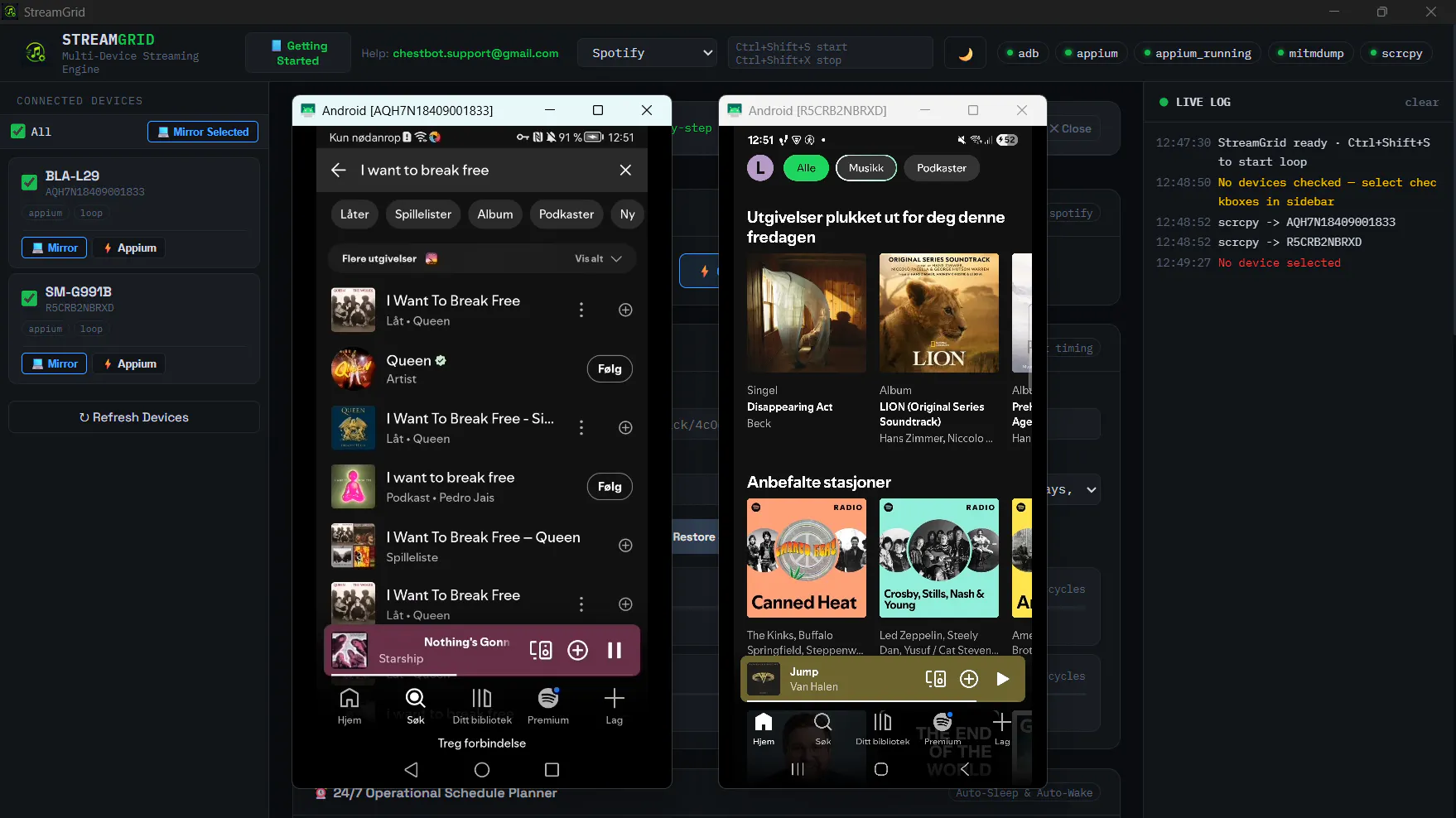Image resolution: width=1456 pixels, height=818 pixels.
Task: Select Podkaster filter on left phone
Action: tap(566, 214)
